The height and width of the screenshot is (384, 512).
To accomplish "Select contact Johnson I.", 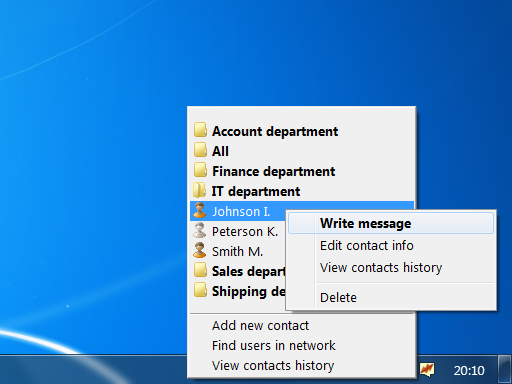I will point(238,211).
